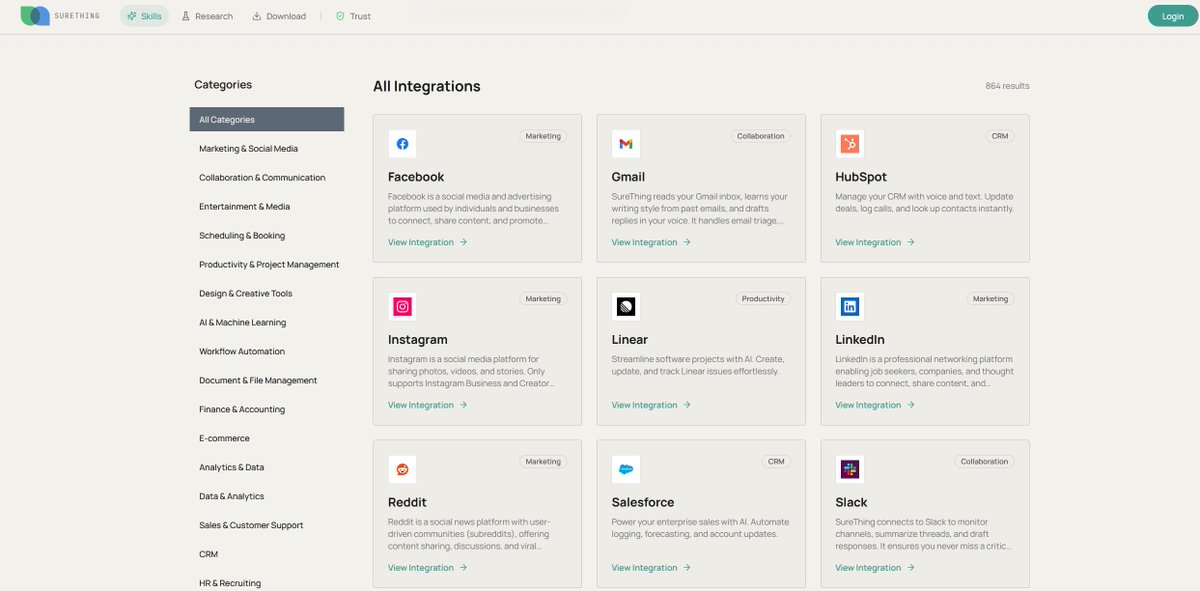Click the Categories sidebar heading
Screen dimensions: 1200x591
coord(223,85)
